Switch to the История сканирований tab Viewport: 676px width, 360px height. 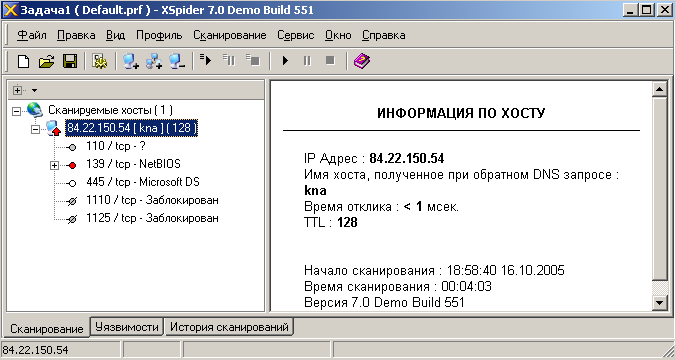[229, 327]
